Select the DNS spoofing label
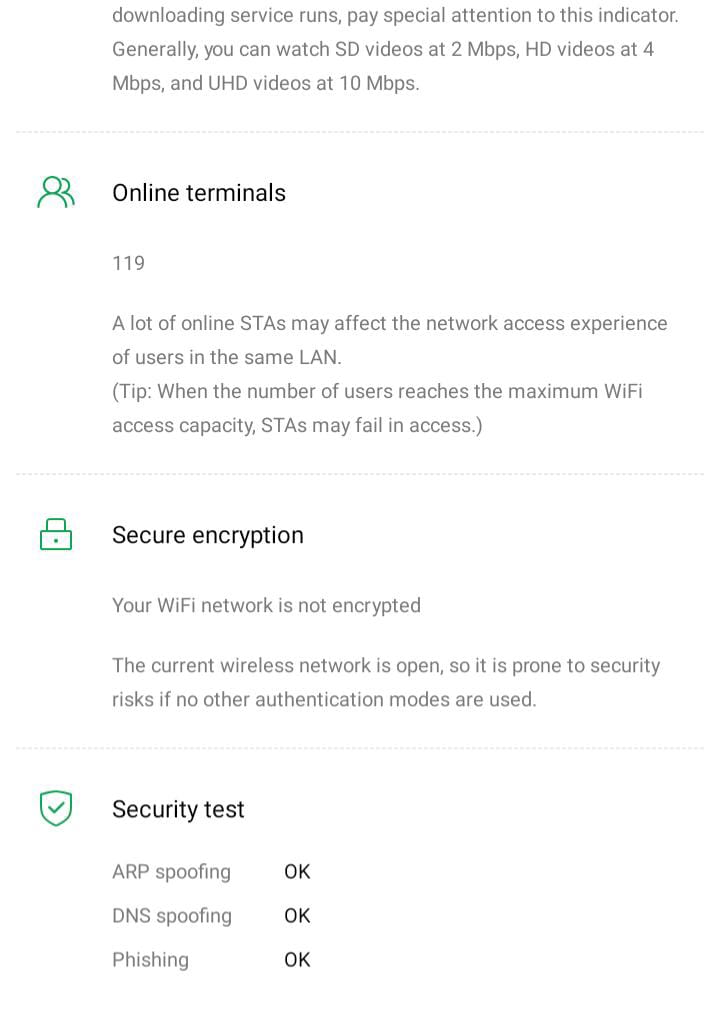 [172, 915]
